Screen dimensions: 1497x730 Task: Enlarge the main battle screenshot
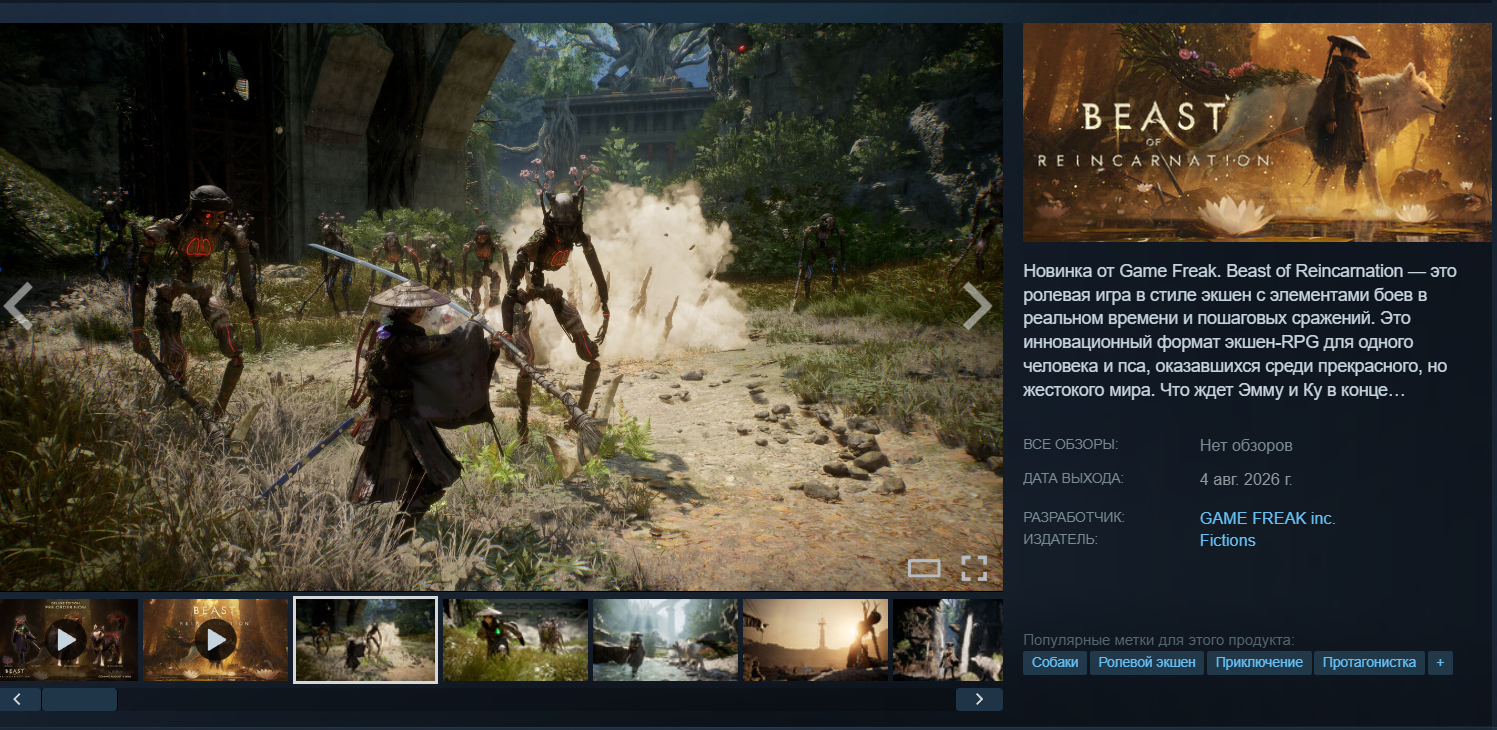pos(501,306)
